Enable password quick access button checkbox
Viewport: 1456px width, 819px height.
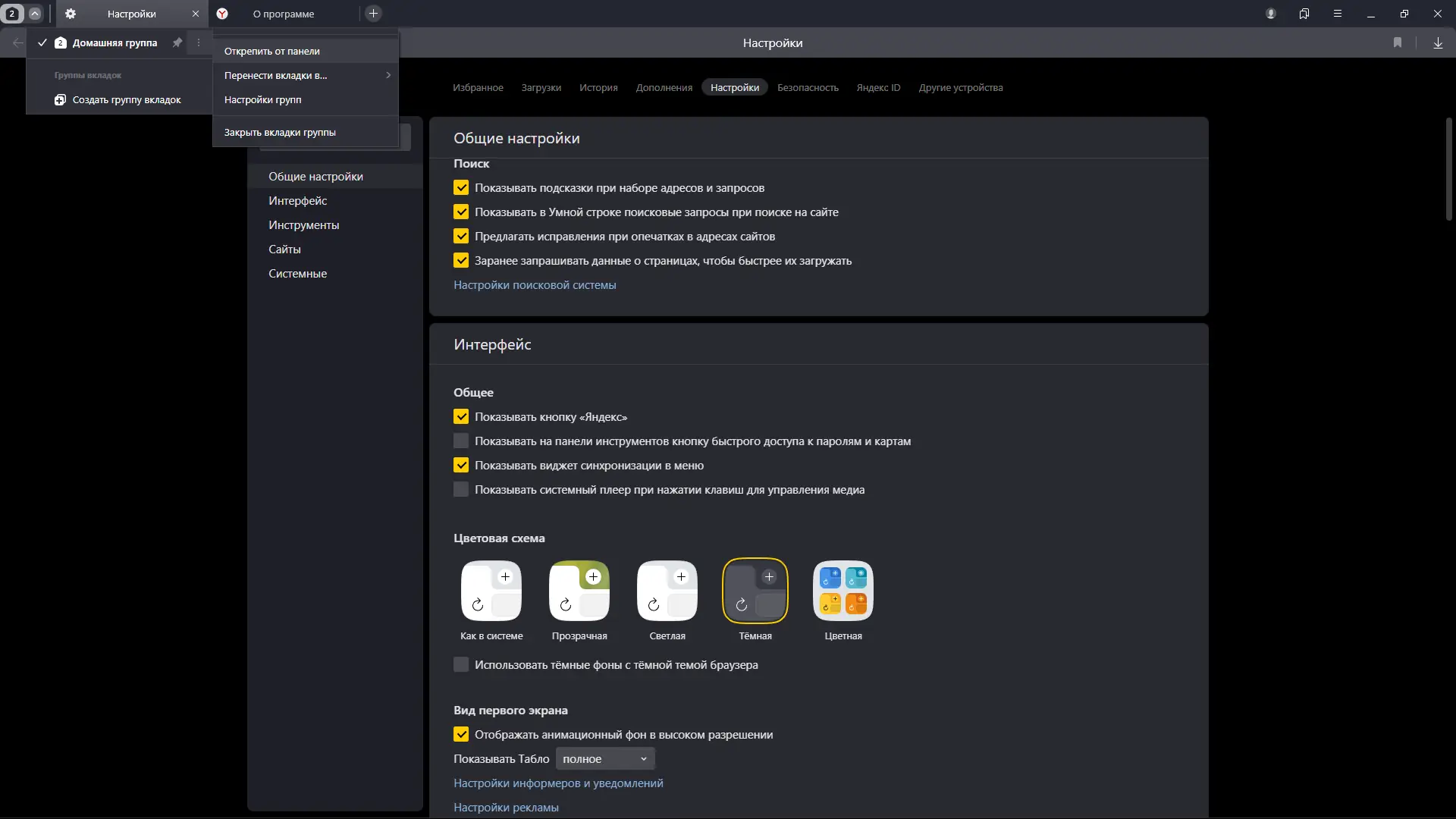[x=461, y=441]
